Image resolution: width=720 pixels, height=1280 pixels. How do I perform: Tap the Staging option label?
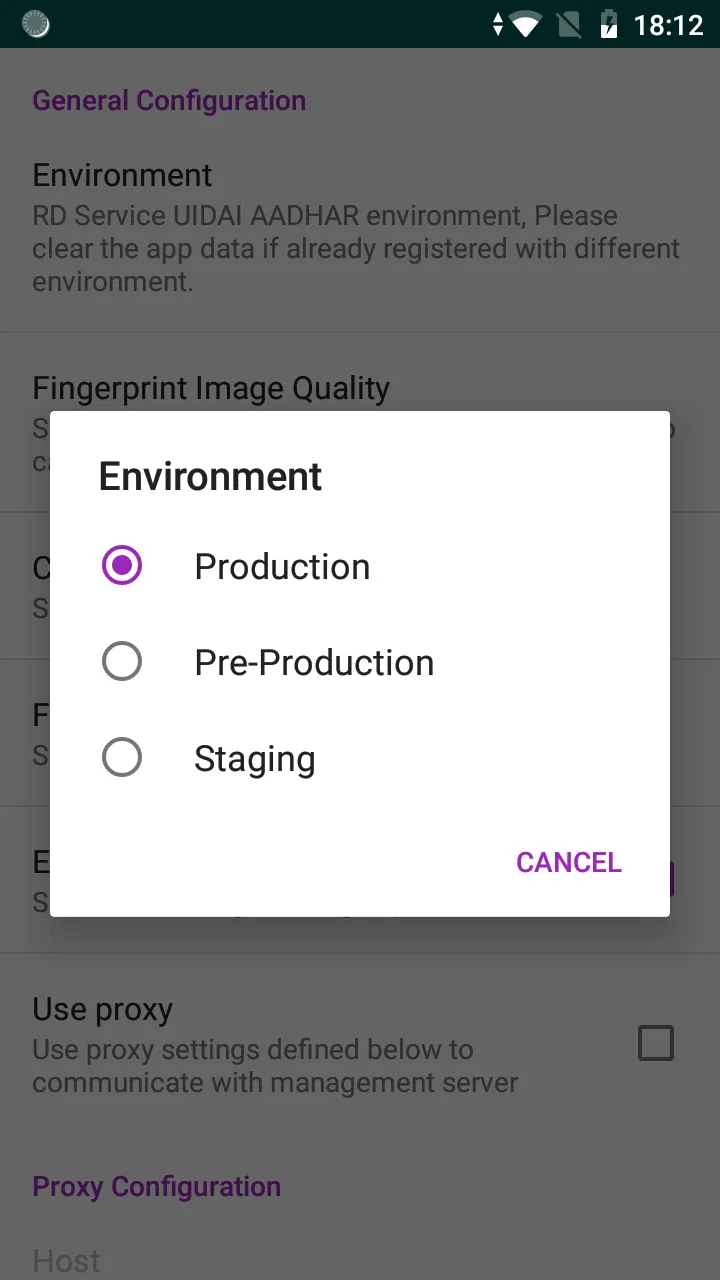[255, 759]
